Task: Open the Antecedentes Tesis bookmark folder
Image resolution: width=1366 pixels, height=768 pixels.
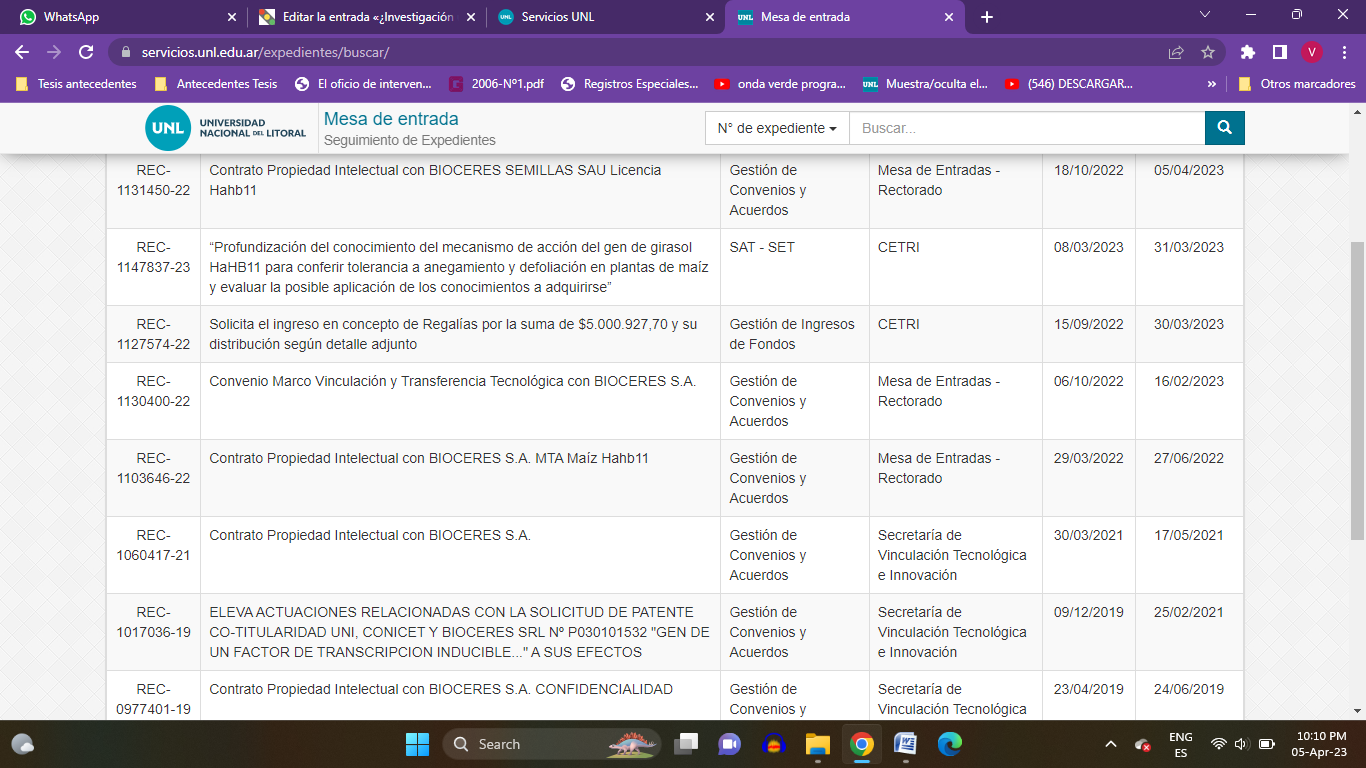Action: [x=215, y=84]
